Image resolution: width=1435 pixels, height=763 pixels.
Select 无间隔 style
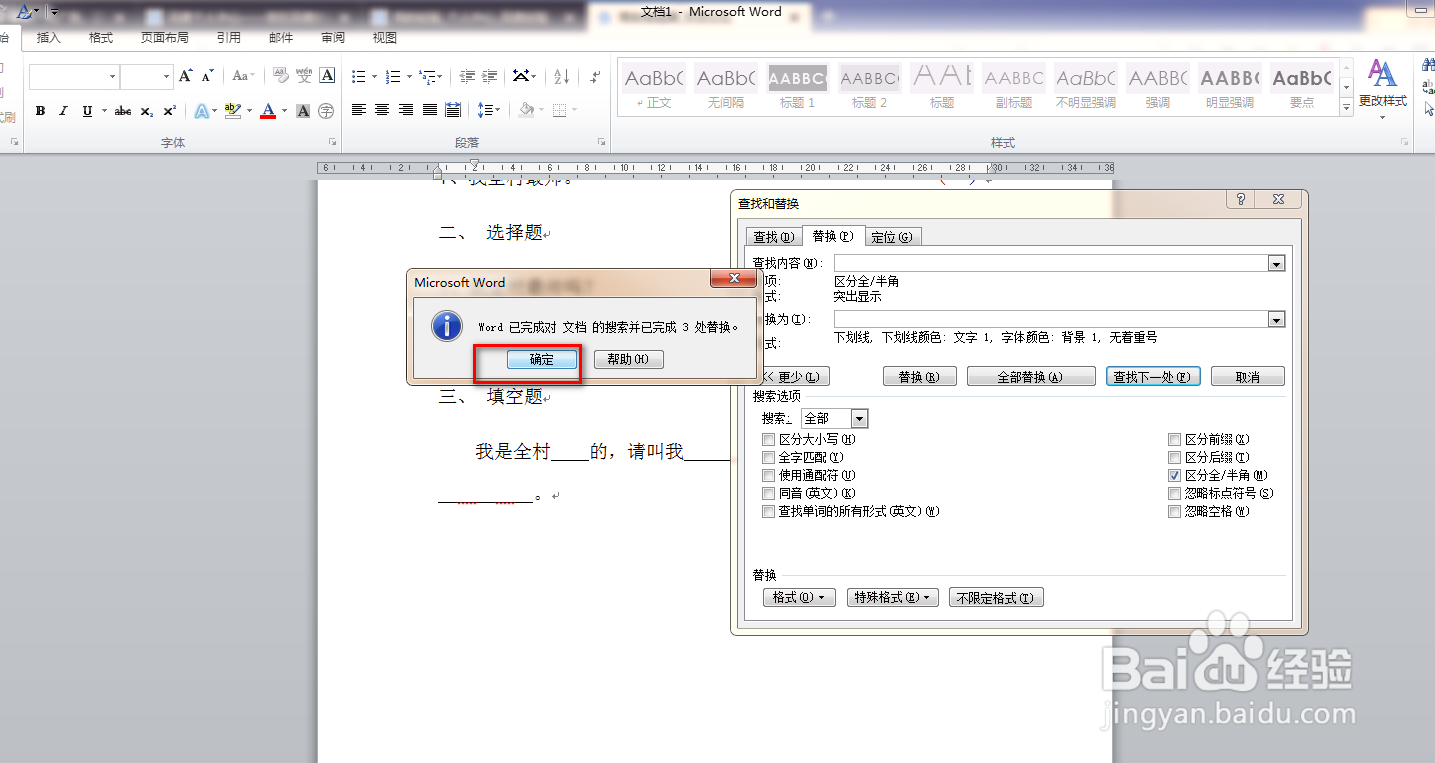point(726,86)
